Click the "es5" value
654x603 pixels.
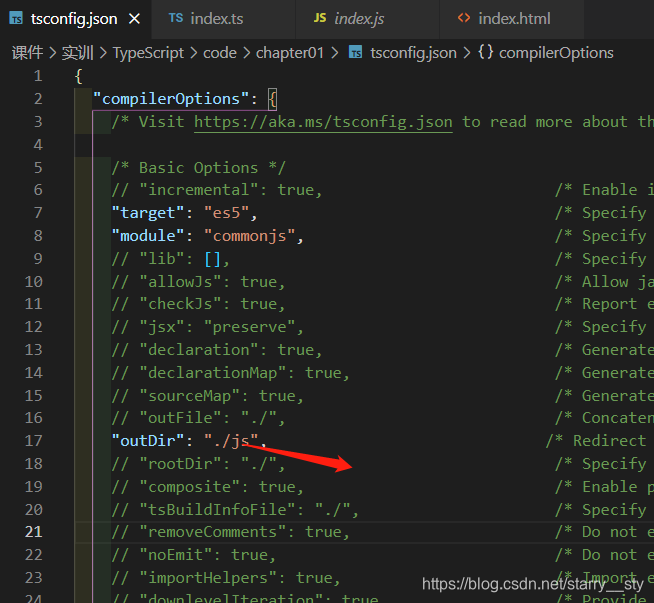(226, 213)
